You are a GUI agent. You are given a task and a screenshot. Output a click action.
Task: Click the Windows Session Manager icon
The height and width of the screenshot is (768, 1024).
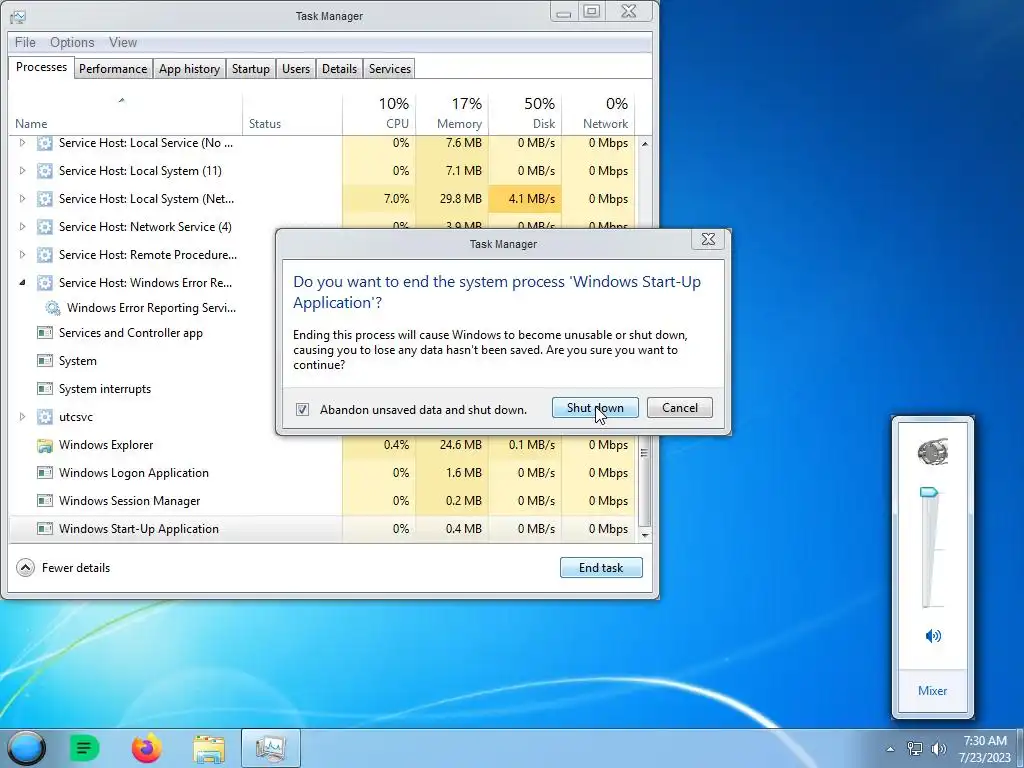pos(44,501)
